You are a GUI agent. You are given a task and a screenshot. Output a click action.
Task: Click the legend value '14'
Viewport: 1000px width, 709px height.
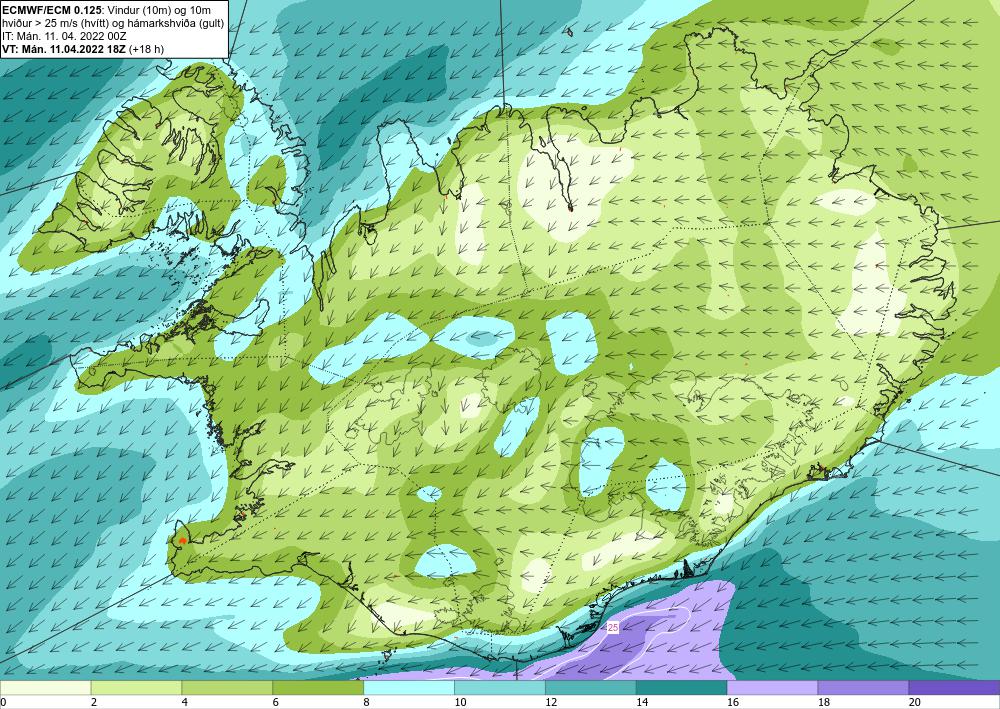642,702
